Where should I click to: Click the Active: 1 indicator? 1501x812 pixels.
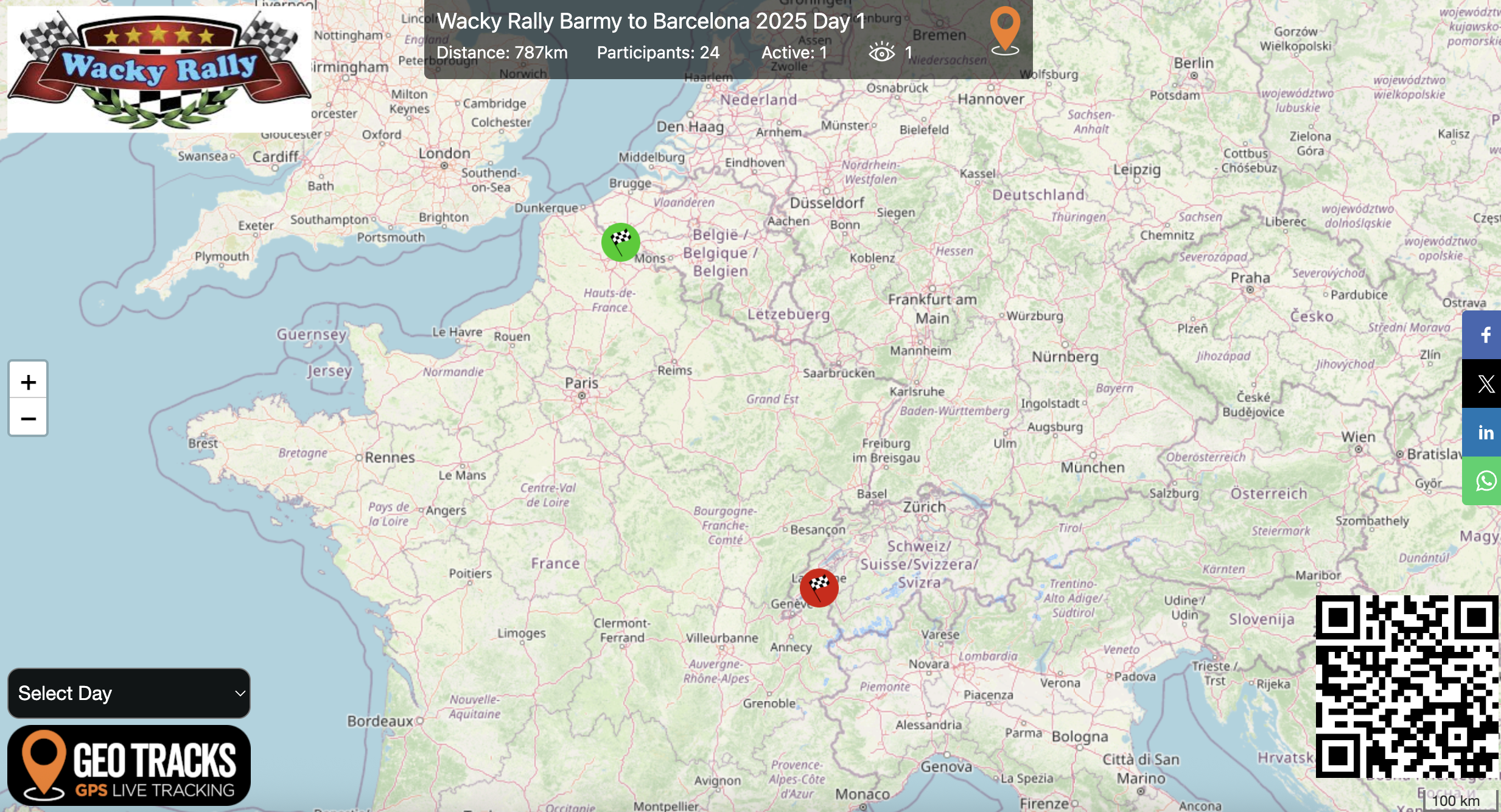[x=794, y=53]
